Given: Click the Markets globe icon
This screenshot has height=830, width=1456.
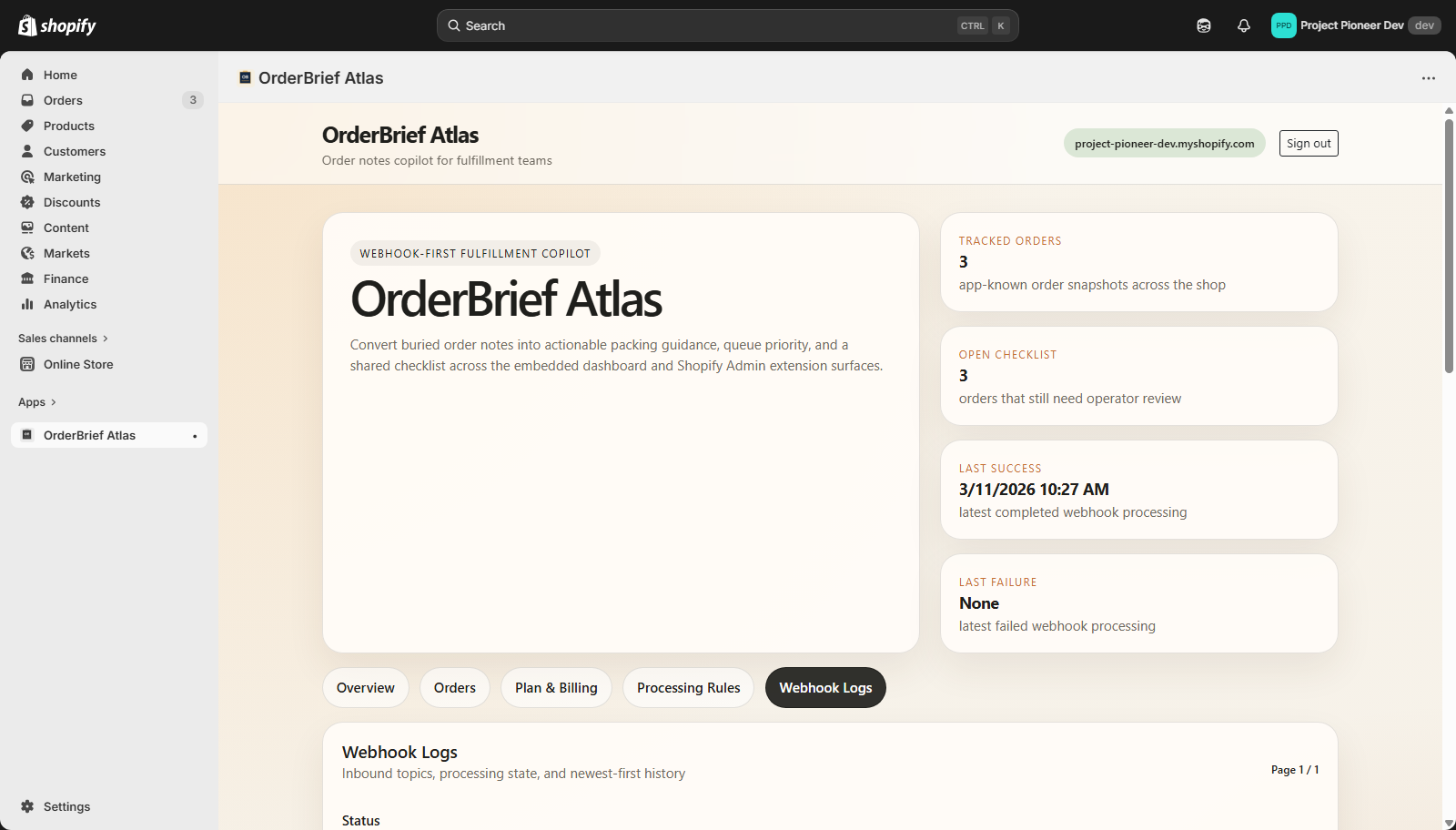Looking at the screenshot, I should [x=27, y=253].
